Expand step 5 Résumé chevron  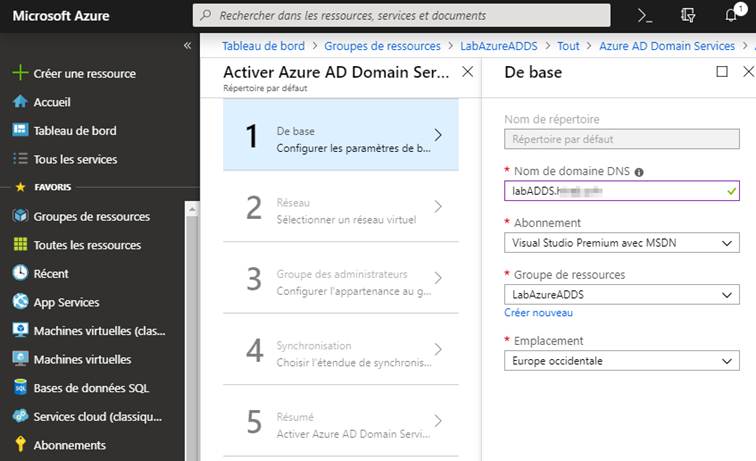coord(438,420)
